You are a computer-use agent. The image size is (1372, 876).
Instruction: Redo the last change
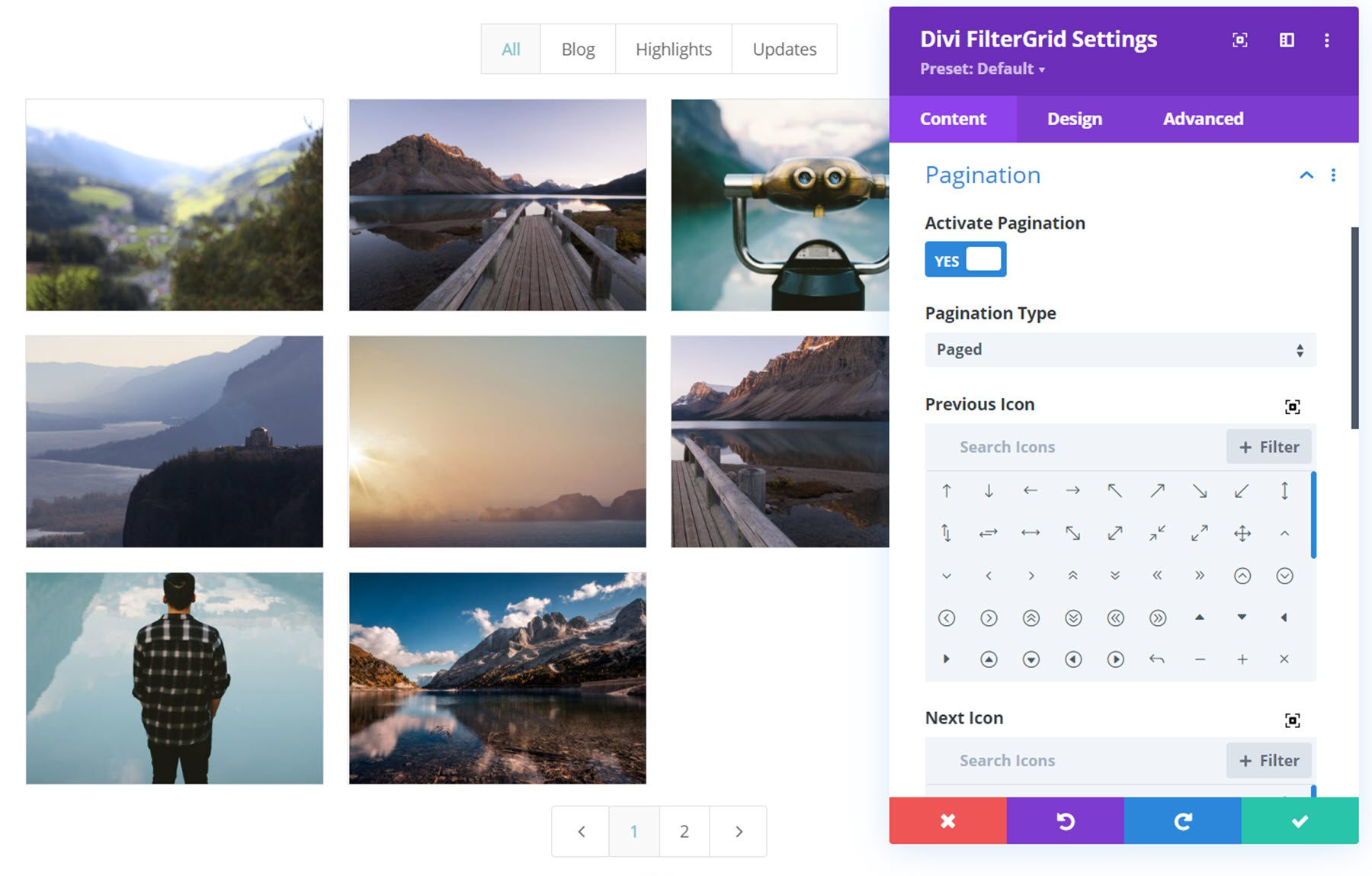coord(1182,821)
